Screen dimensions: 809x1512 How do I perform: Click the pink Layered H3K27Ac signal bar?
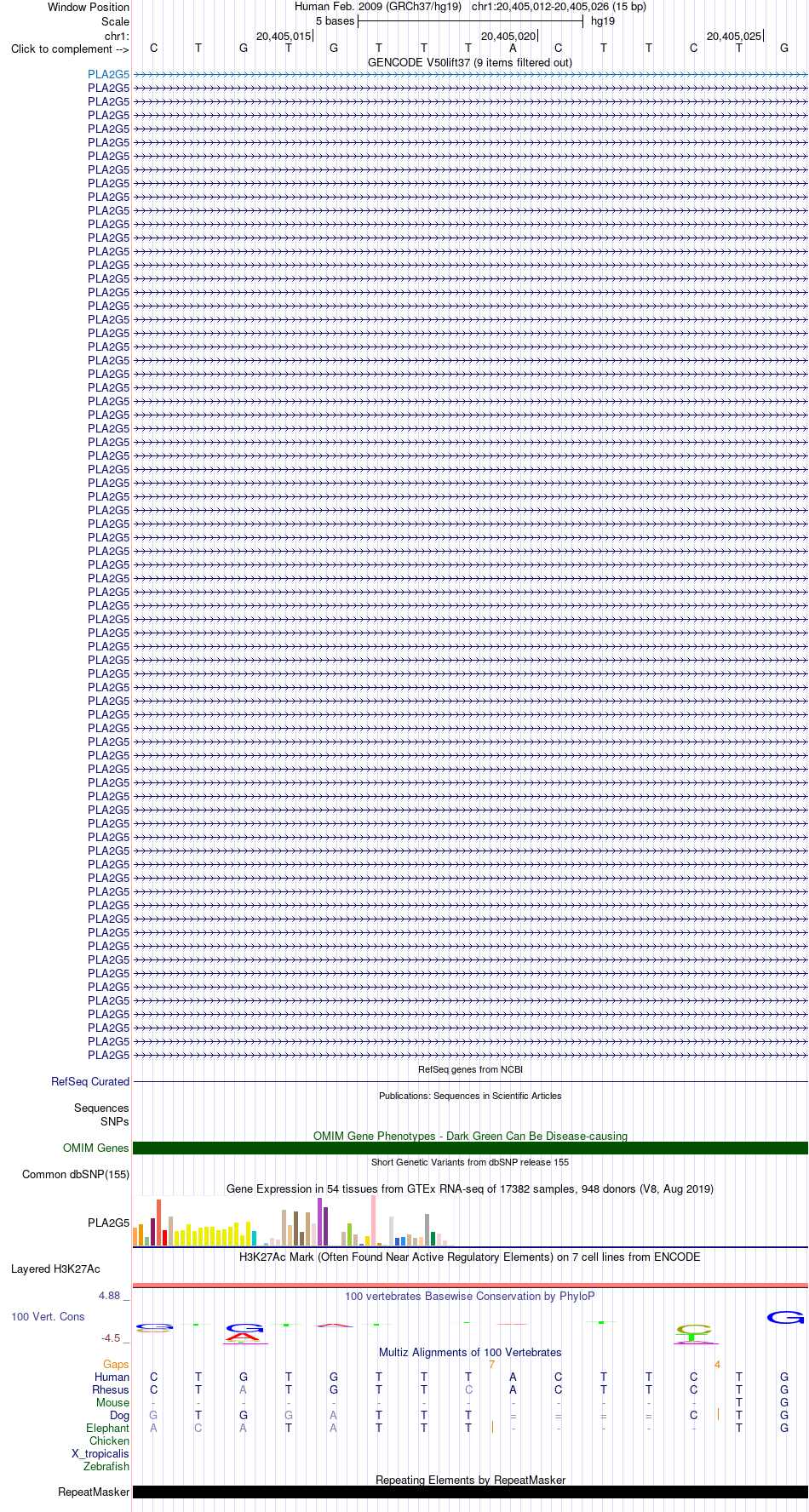pyautogui.click(x=470, y=1285)
